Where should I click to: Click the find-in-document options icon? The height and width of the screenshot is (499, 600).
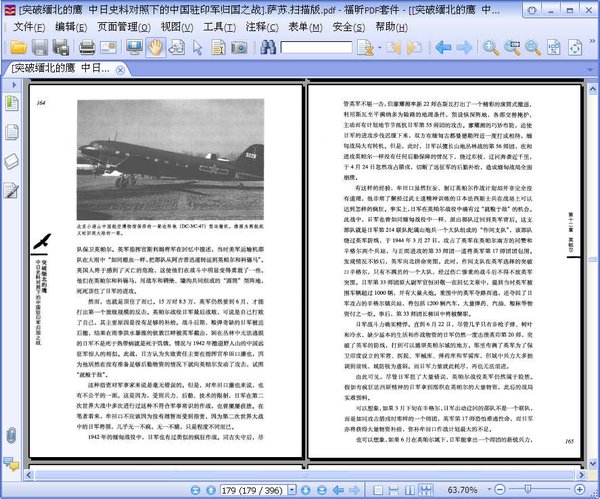click(365, 48)
